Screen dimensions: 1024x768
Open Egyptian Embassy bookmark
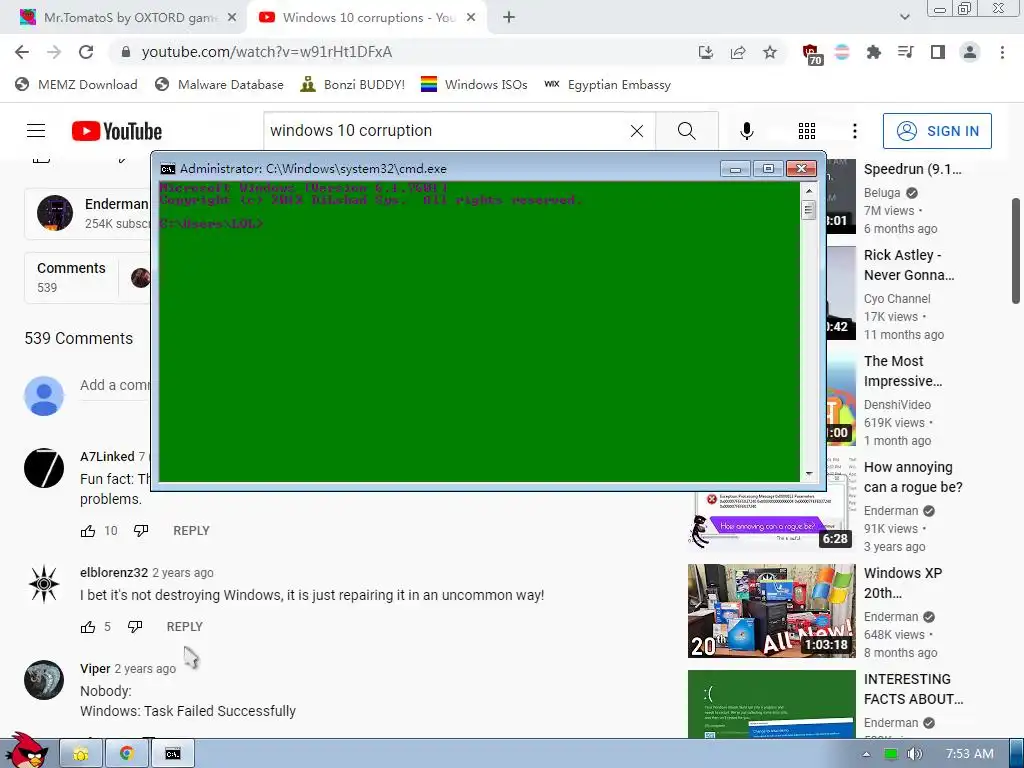tap(608, 84)
